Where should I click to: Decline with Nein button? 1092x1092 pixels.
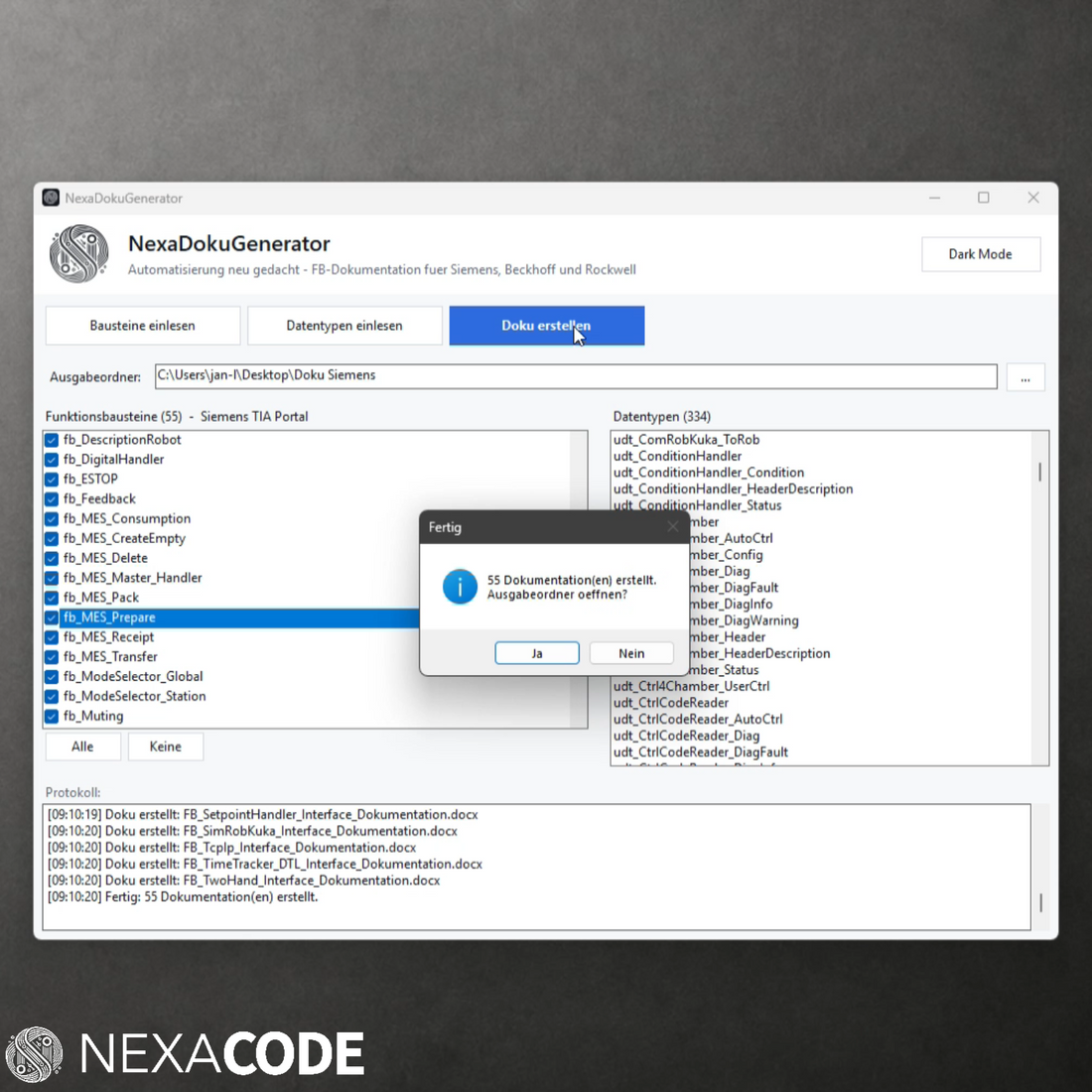[x=631, y=653]
